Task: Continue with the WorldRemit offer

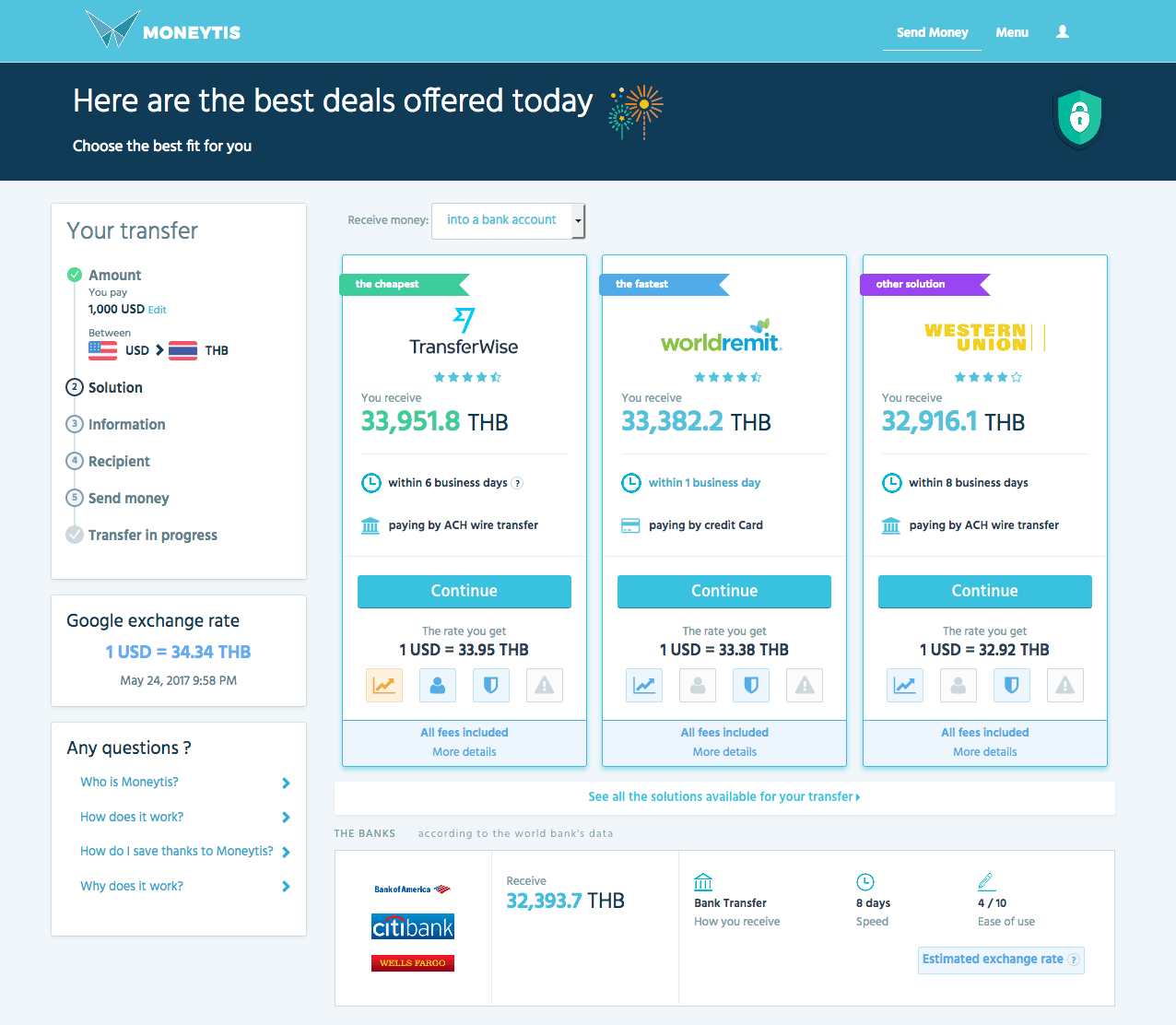Action: coord(724,592)
